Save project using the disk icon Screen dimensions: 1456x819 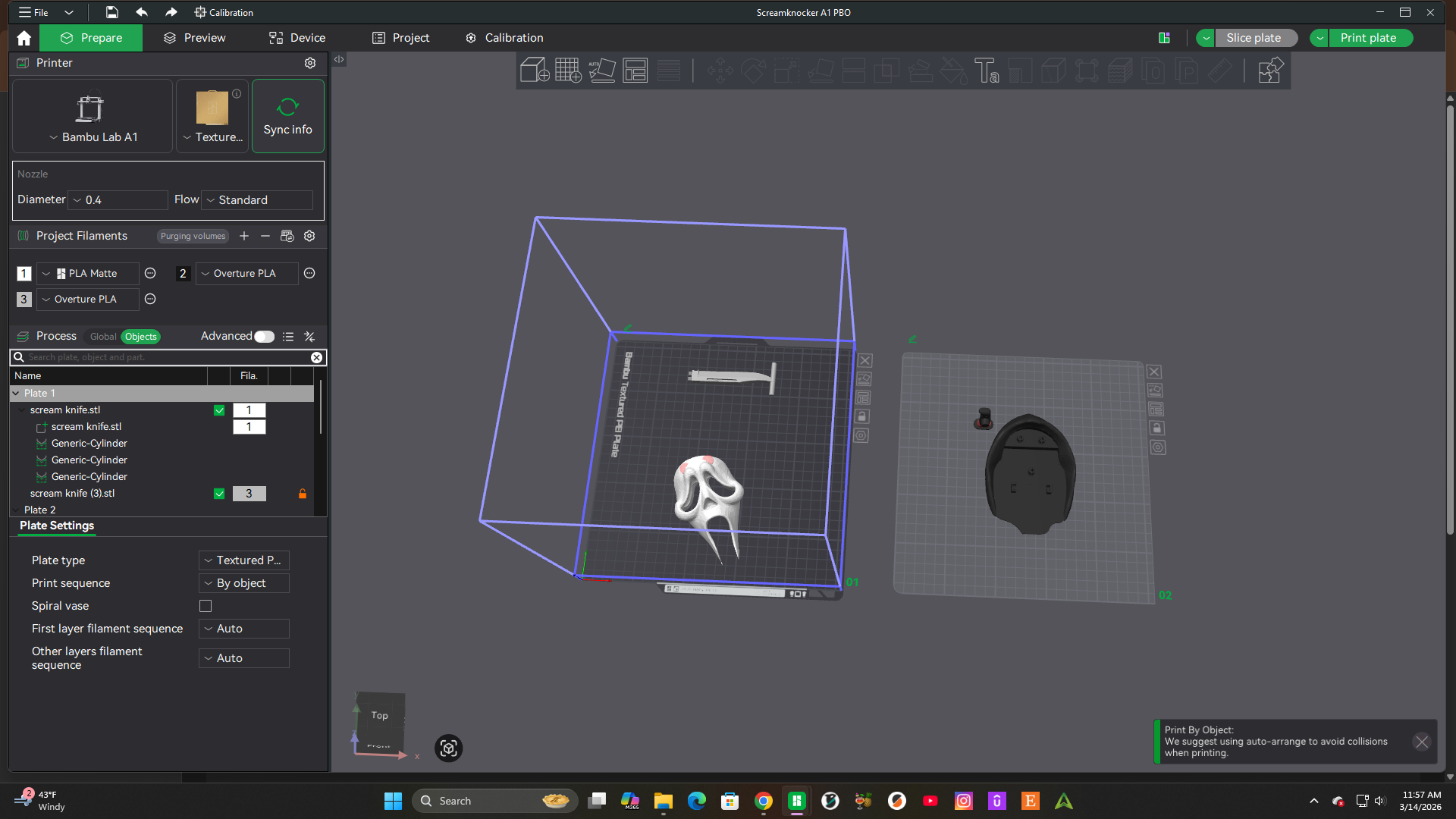click(111, 12)
